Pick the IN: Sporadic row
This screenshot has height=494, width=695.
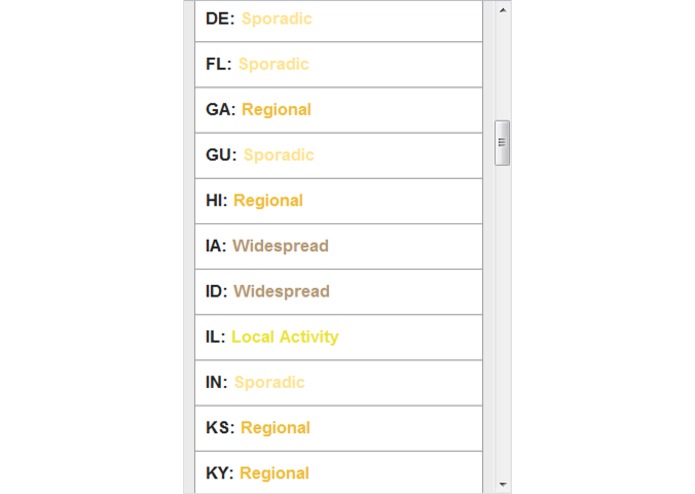tap(339, 383)
